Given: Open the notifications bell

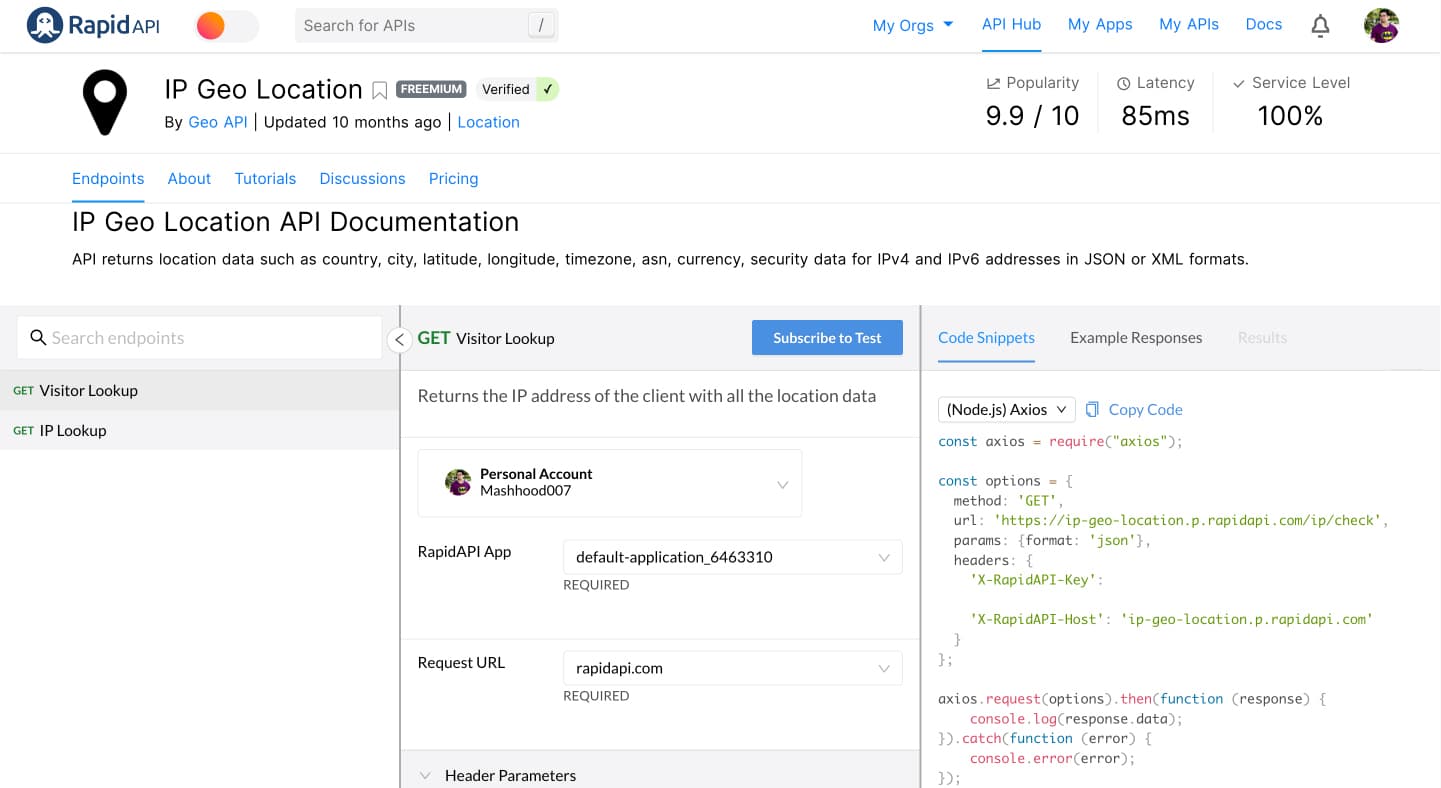Looking at the screenshot, I should (1321, 26).
